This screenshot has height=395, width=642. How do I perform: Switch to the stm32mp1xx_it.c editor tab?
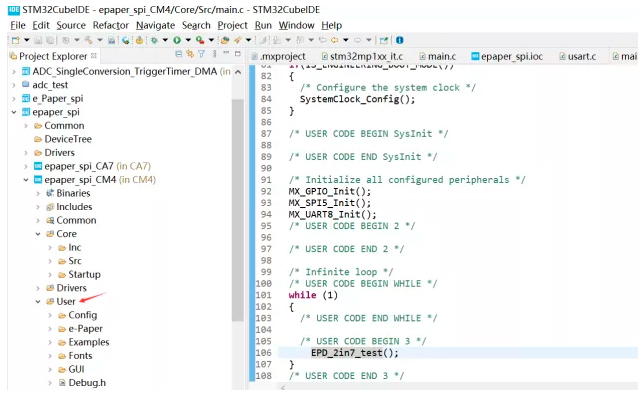[x=362, y=56]
